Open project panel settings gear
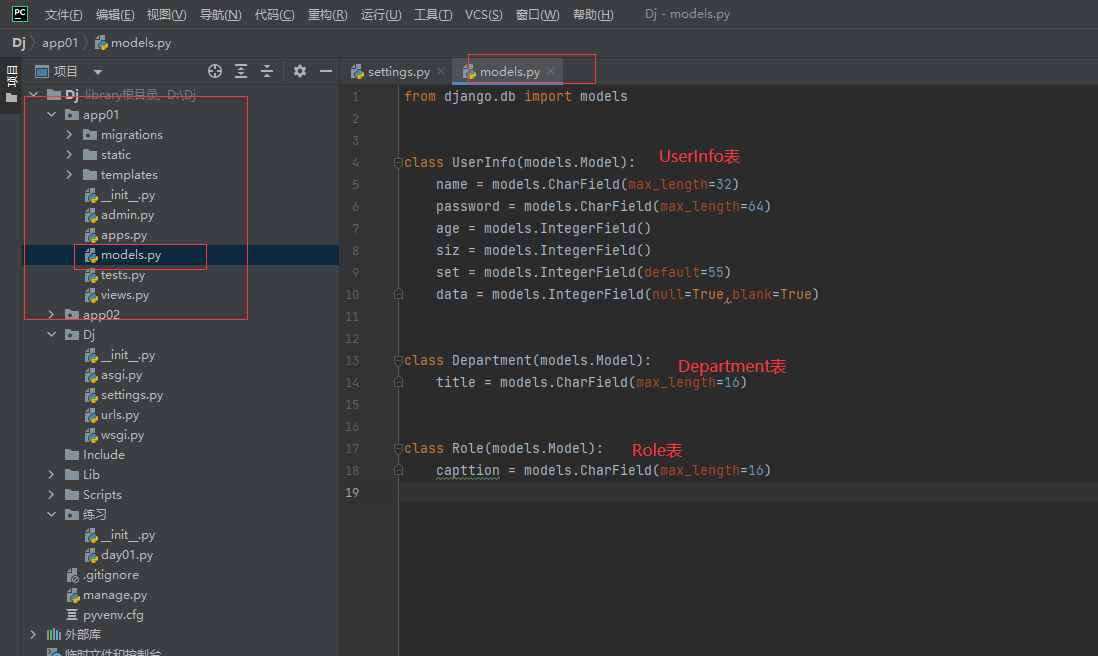The width and height of the screenshot is (1098, 656). click(x=300, y=71)
